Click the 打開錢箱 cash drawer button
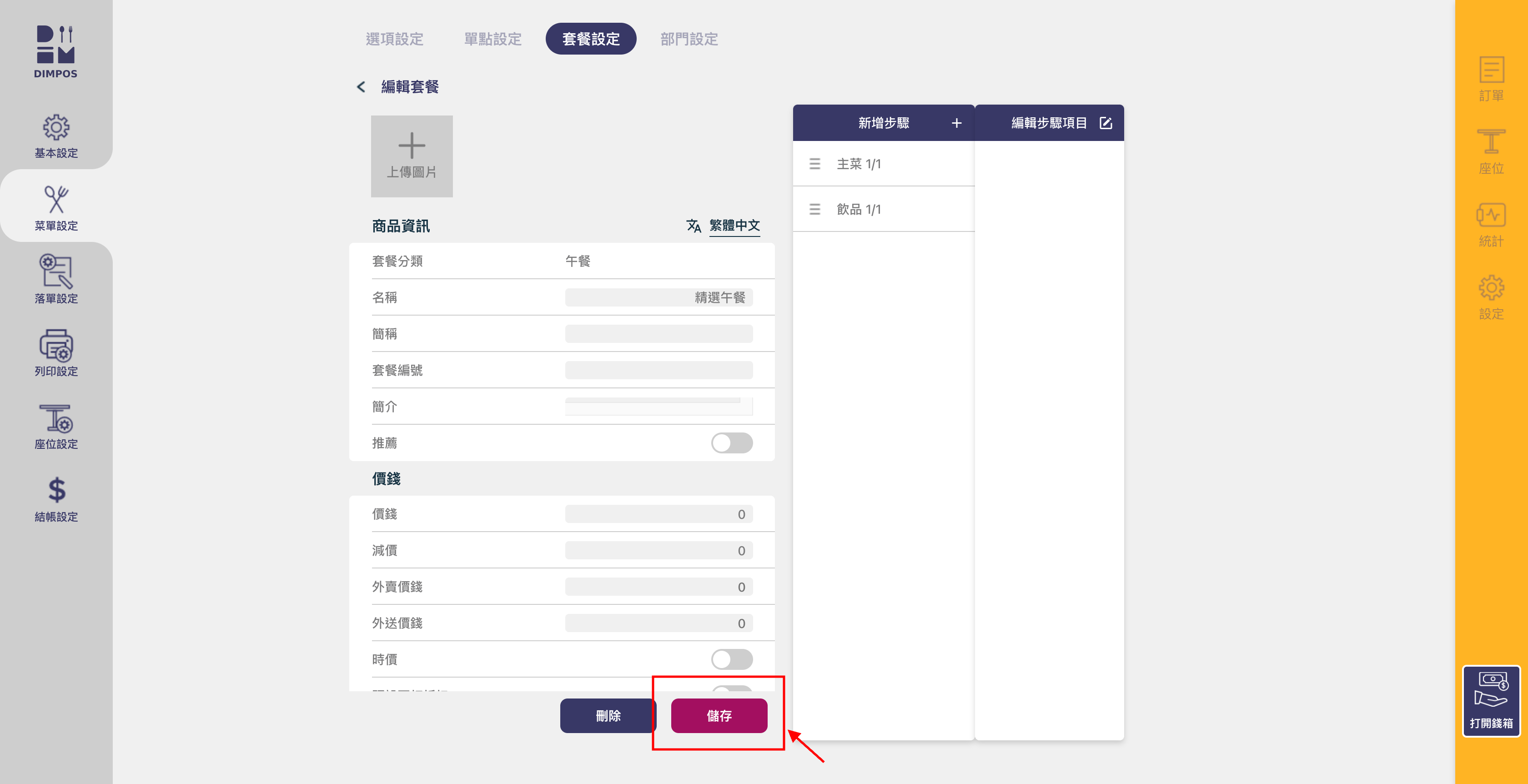Viewport: 1528px width, 784px height. tap(1491, 701)
